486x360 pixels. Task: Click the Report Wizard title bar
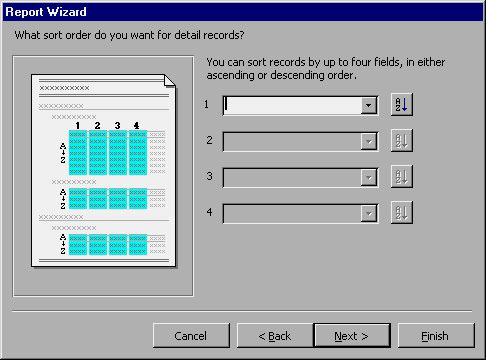click(x=243, y=12)
